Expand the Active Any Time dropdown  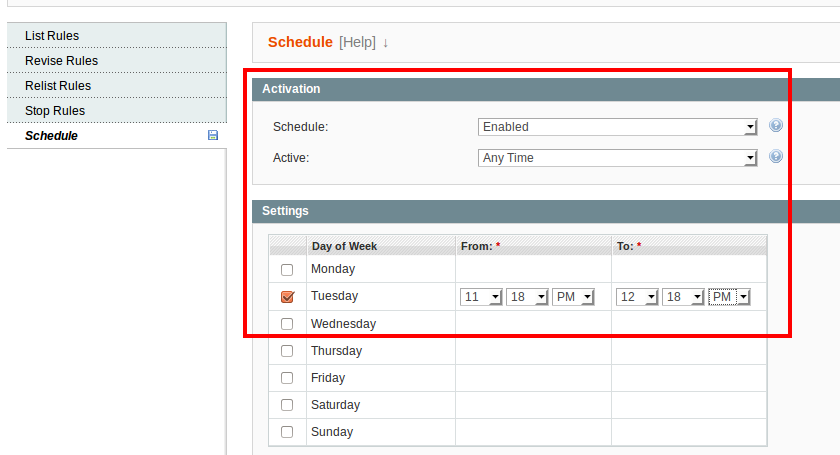coord(617,158)
